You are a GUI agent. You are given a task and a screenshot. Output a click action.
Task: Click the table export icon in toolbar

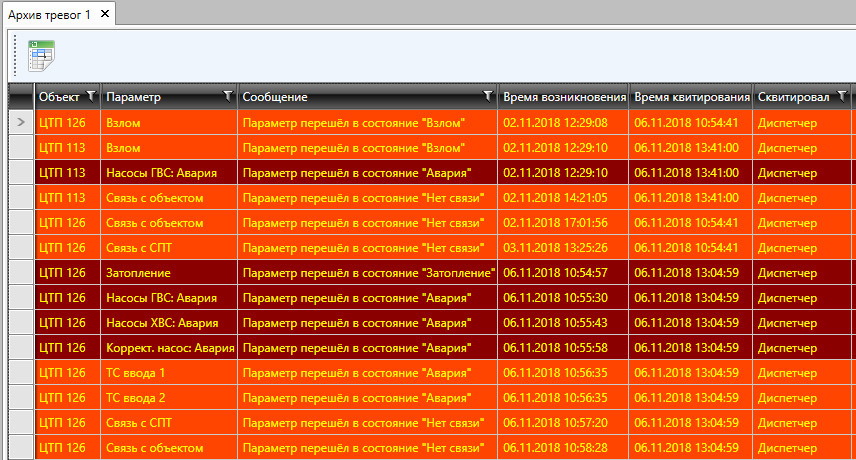coord(41,56)
